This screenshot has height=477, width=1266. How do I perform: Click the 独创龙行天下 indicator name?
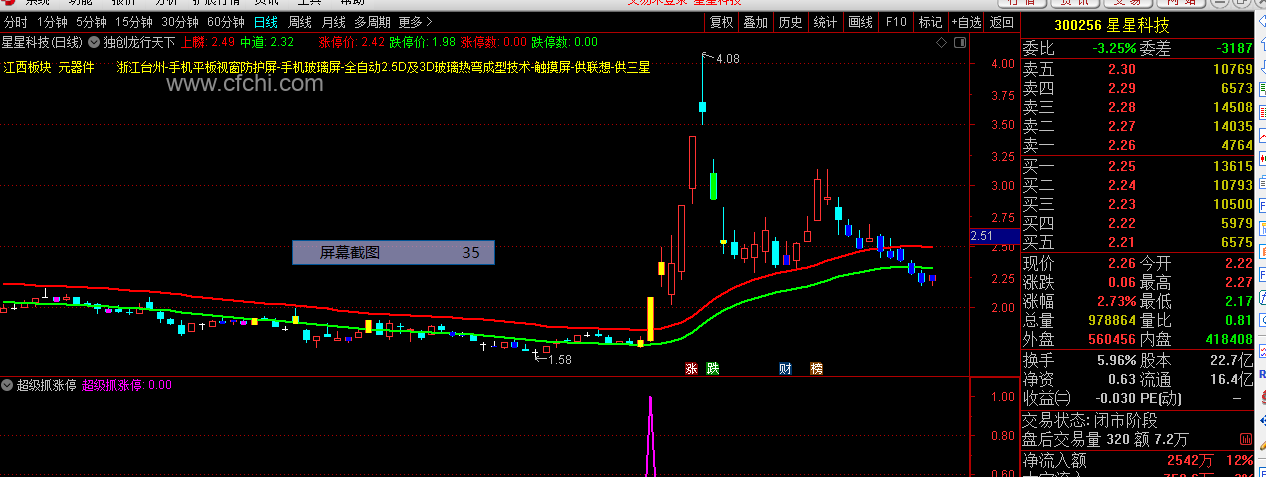[139, 42]
